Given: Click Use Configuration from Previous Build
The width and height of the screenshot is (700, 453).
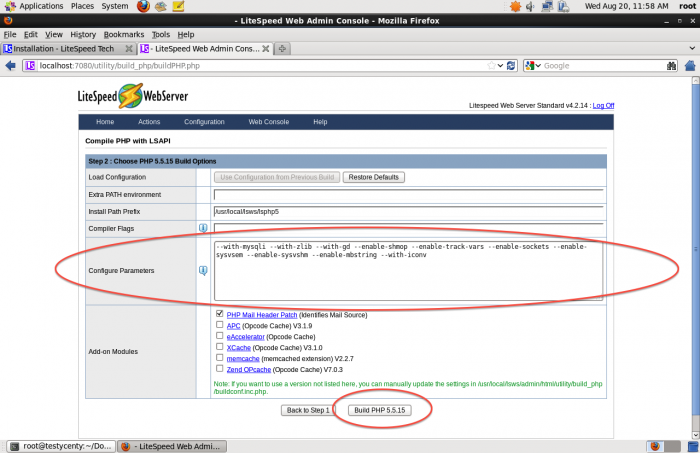Looking at the screenshot, I should (277, 177).
